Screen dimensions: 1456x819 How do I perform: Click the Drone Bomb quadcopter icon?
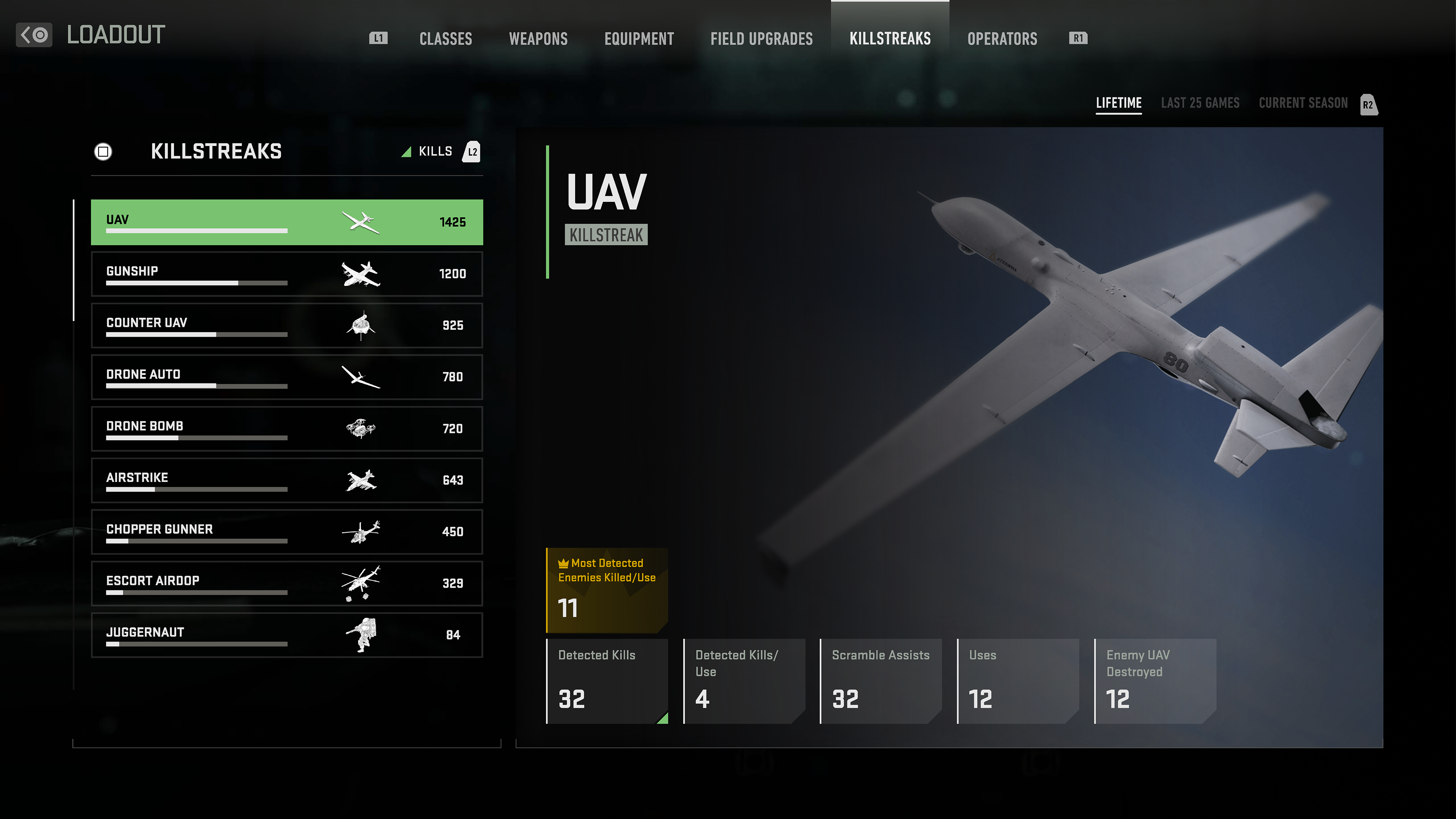click(x=361, y=428)
